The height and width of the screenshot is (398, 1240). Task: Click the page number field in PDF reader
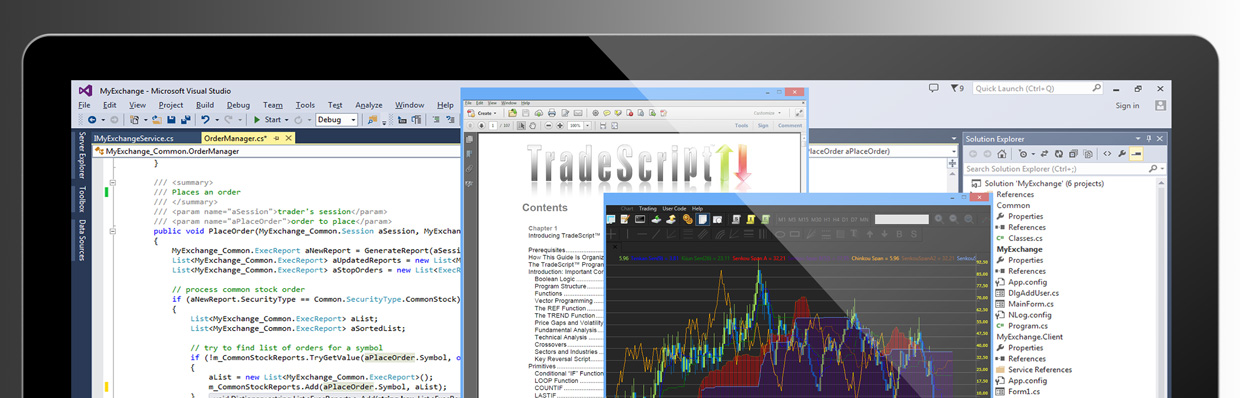493,126
